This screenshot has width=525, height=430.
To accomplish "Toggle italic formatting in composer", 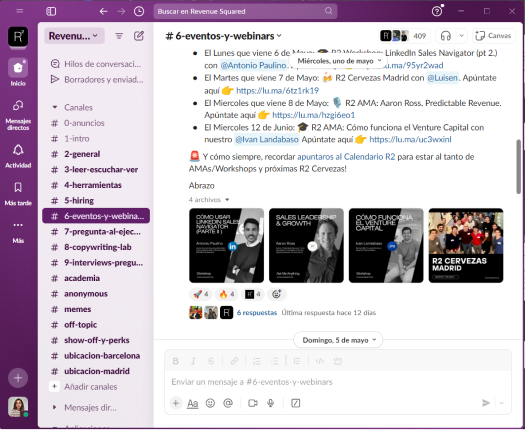I will [x=193, y=361].
